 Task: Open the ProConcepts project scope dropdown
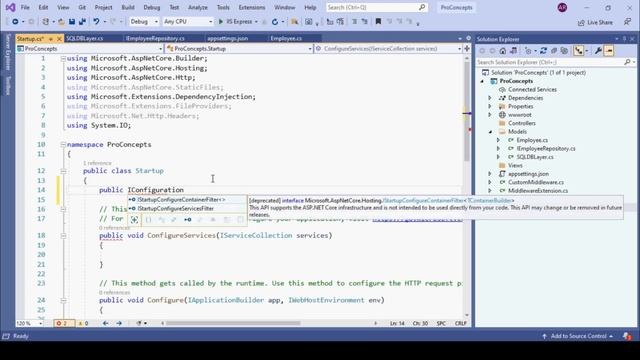coord(89,49)
